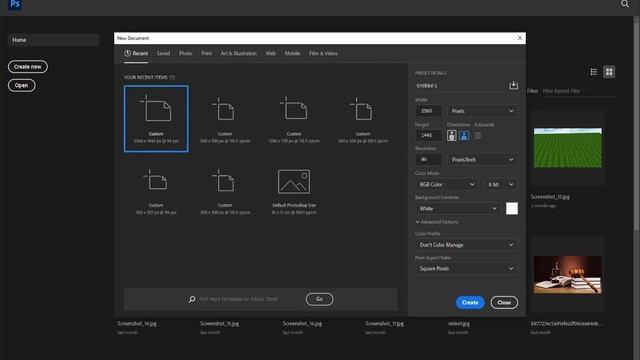Switch to the Web tab
The image size is (640, 360).
271,53
